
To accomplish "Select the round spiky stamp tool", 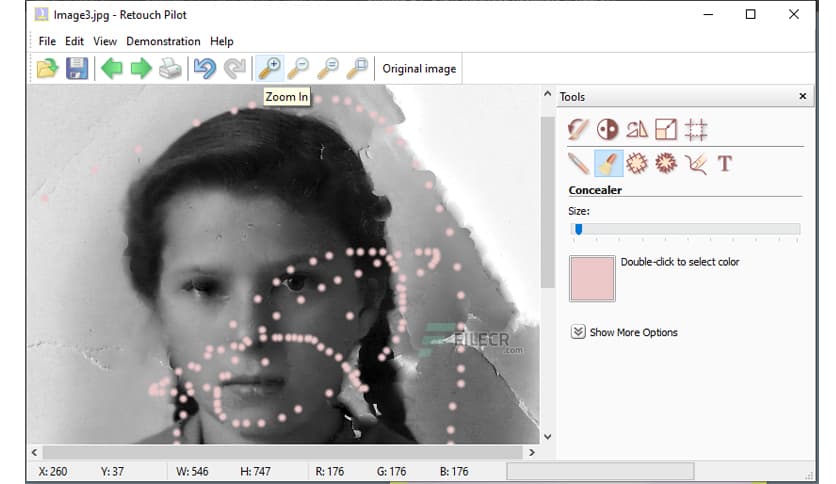I will (x=666, y=164).
